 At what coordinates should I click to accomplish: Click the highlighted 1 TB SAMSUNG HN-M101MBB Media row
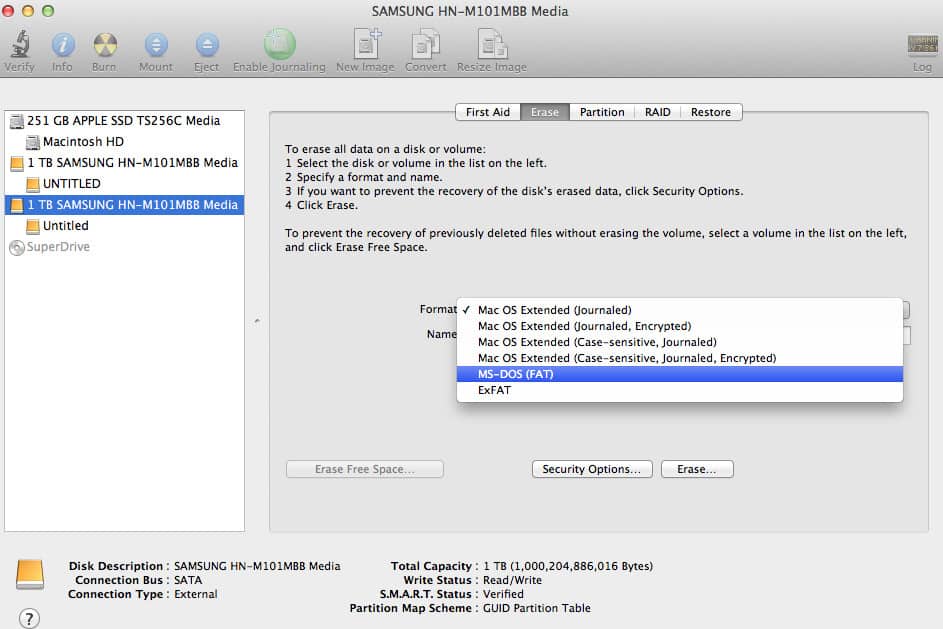point(125,205)
